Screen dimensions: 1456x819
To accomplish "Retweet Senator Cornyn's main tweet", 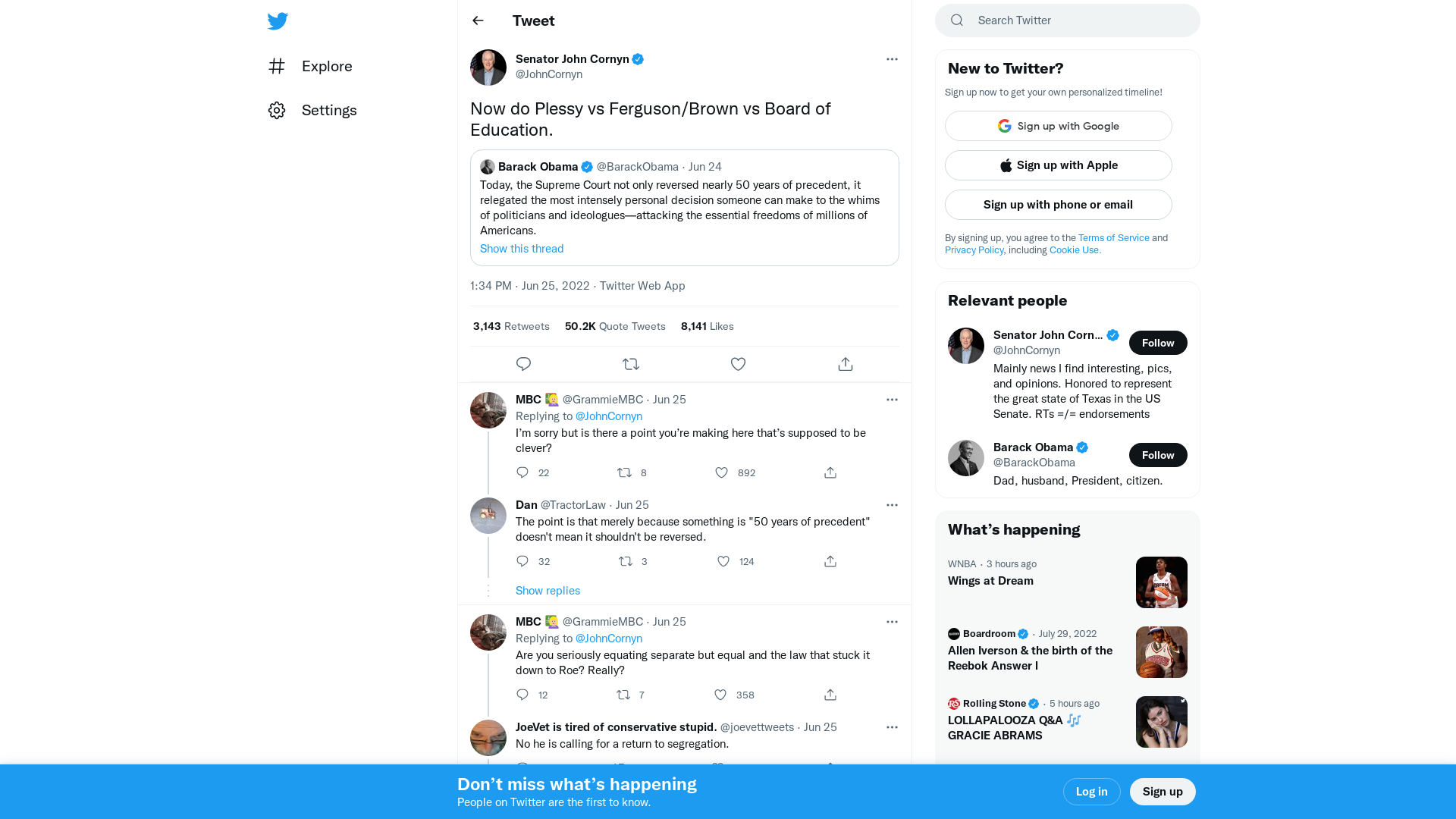I will 631,364.
